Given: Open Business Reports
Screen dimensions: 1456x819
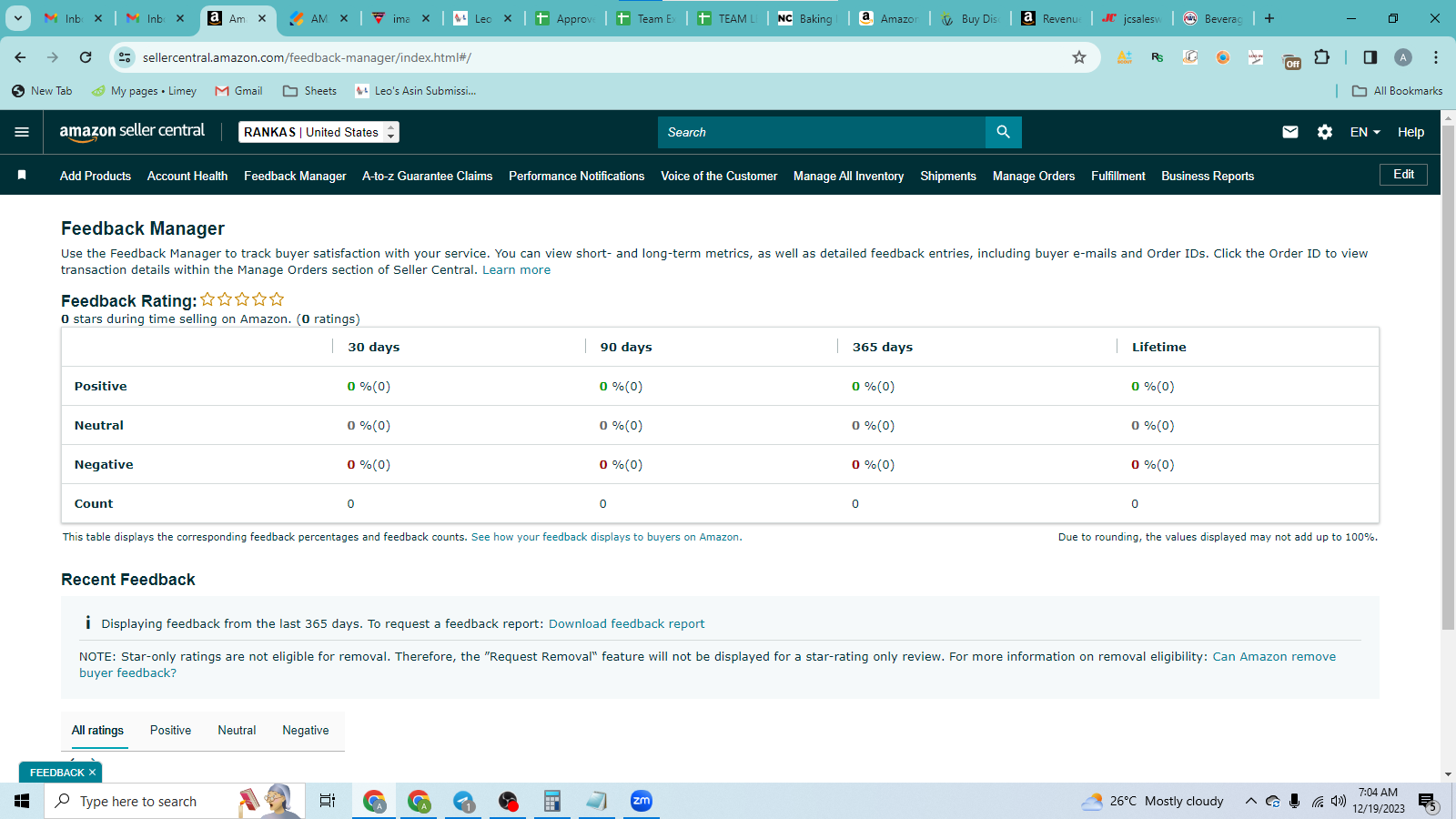Looking at the screenshot, I should pos(1208,176).
